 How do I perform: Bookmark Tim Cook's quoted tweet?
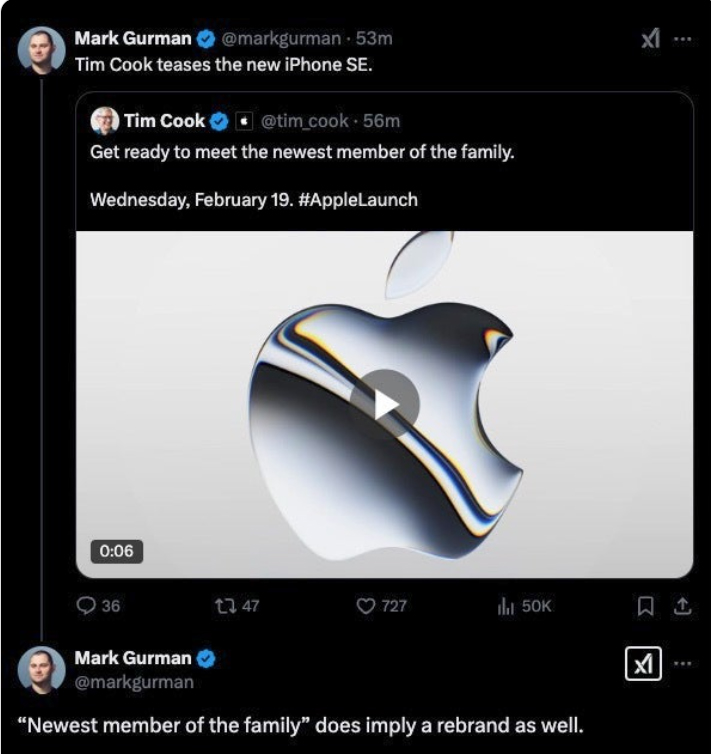coord(646,605)
